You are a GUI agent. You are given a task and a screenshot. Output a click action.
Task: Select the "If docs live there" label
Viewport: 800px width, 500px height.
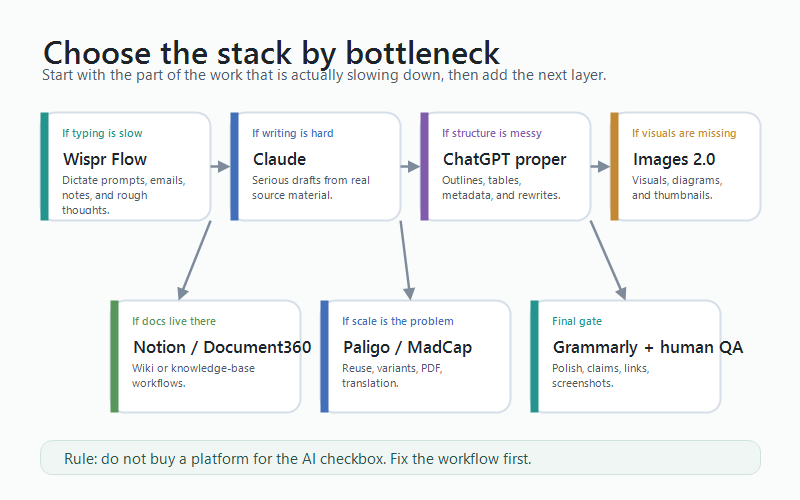[x=173, y=321]
